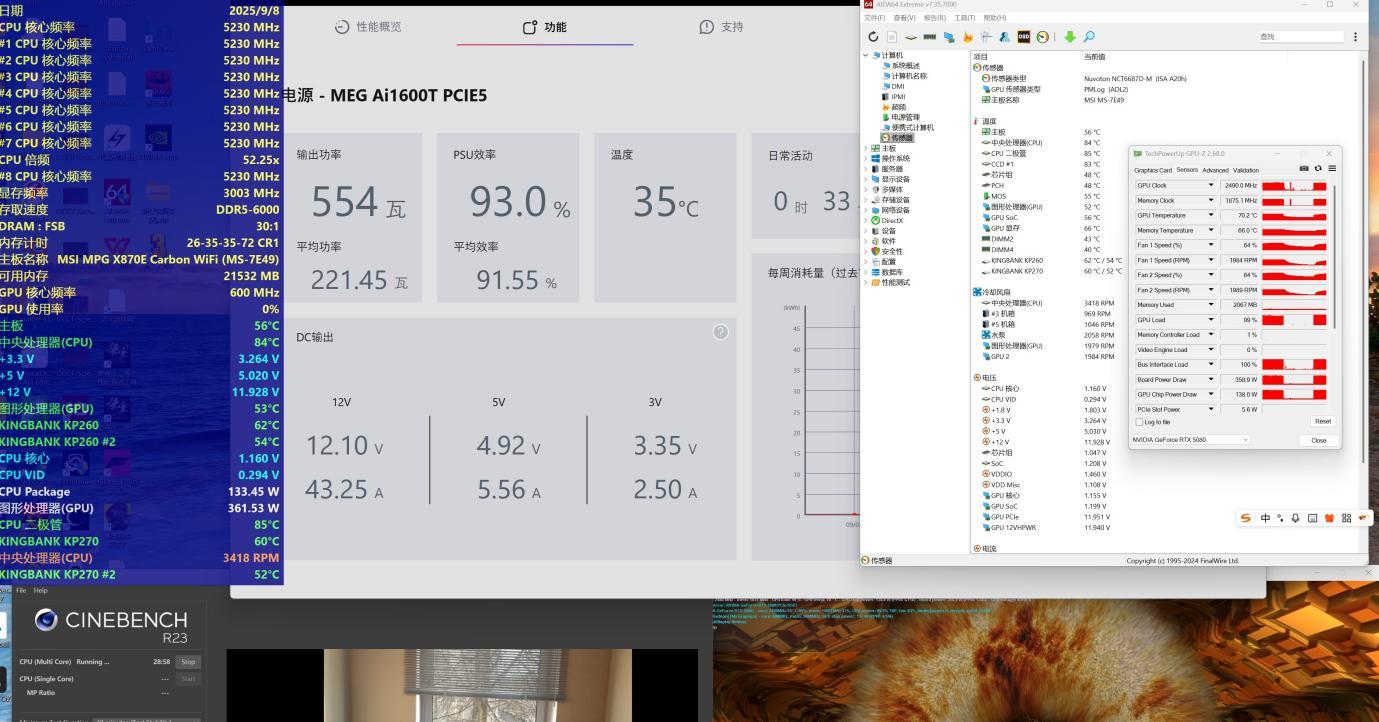Switch to the Validation tab in GPU-Z

pos(1246,170)
